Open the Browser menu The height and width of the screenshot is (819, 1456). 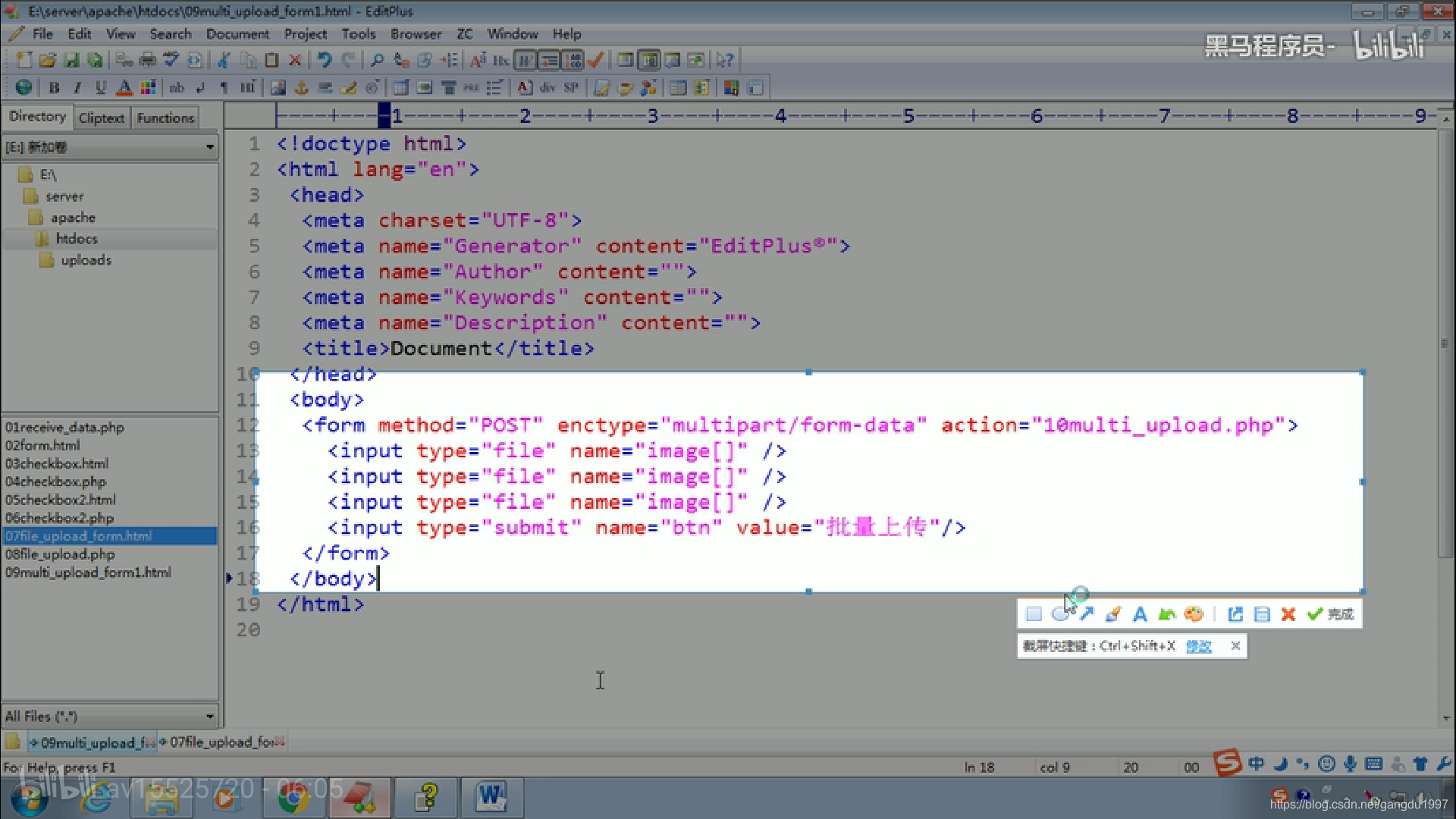pos(416,34)
